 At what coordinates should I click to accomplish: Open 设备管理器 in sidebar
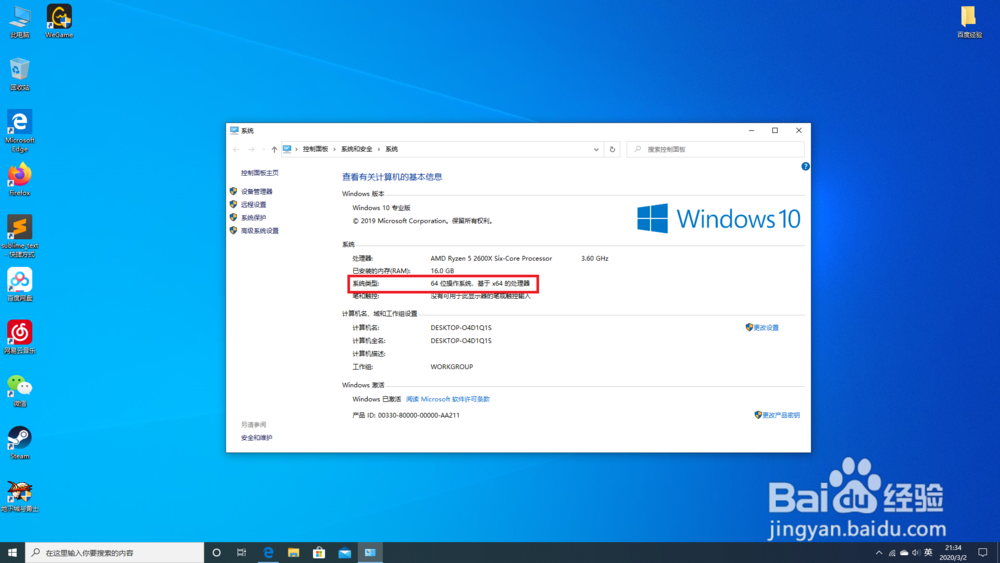click(256, 191)
